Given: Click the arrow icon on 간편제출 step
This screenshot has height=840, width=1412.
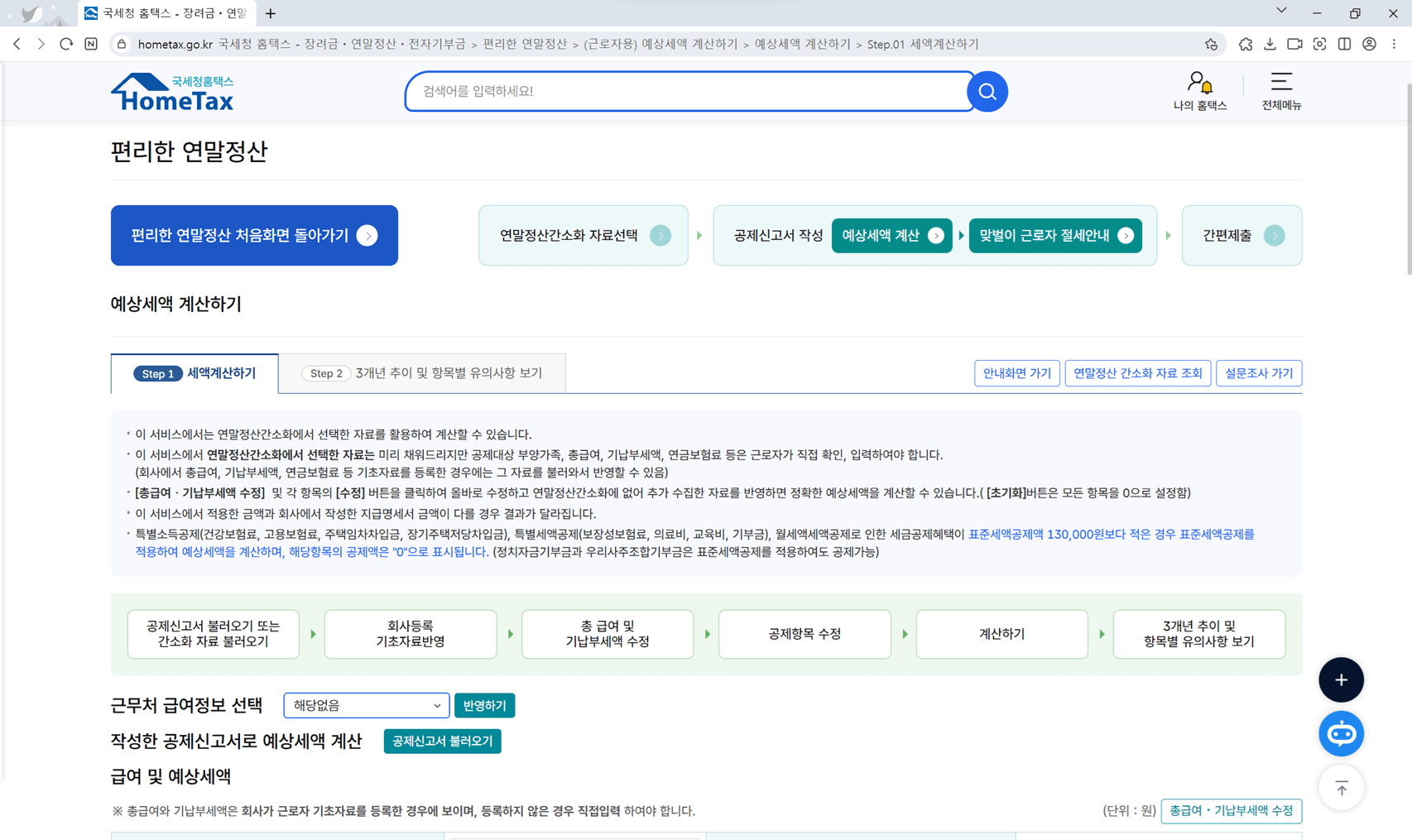Looking at the screenshot, I should 1275,235.
